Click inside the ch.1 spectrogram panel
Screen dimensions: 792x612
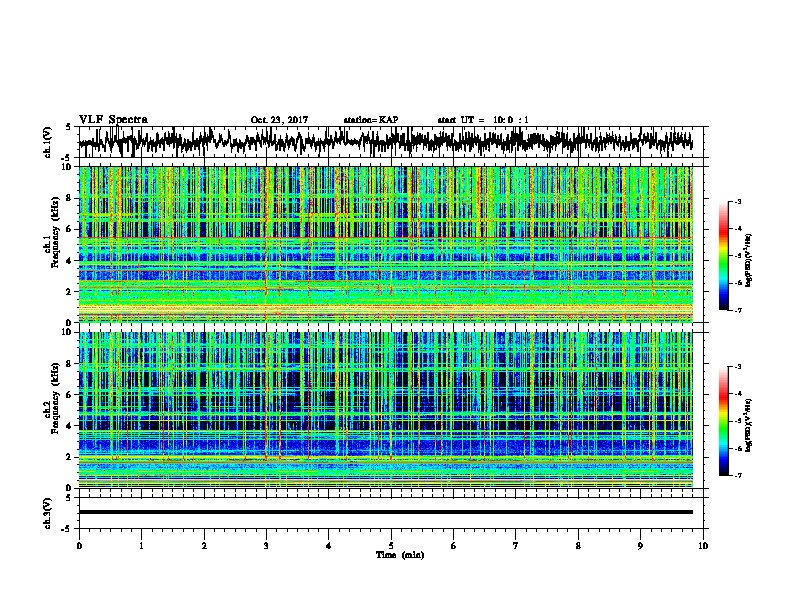pyautogui.click(x=386, y=244)
